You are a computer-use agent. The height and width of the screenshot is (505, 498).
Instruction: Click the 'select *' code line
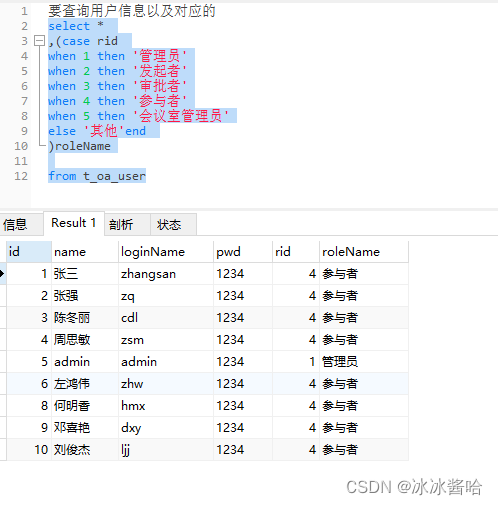76,26
